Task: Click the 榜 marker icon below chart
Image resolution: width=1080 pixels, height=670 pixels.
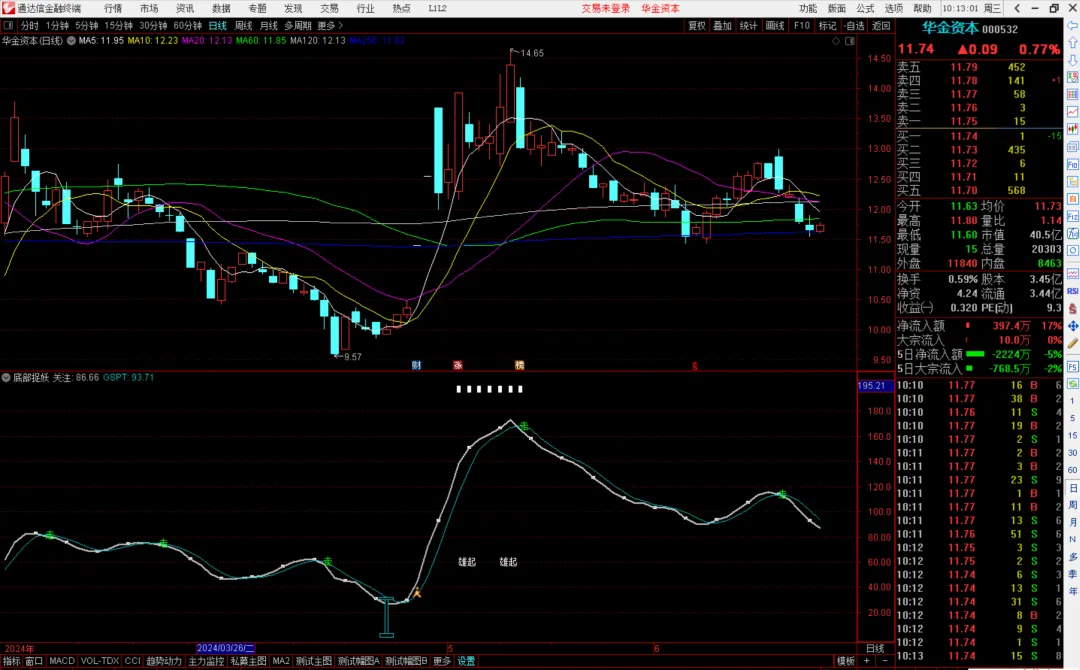Action: click(x=519, y=366)
